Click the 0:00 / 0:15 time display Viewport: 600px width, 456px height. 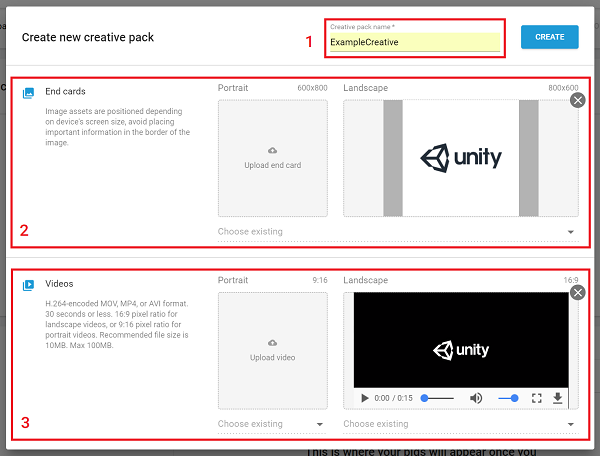pos(392,398)
